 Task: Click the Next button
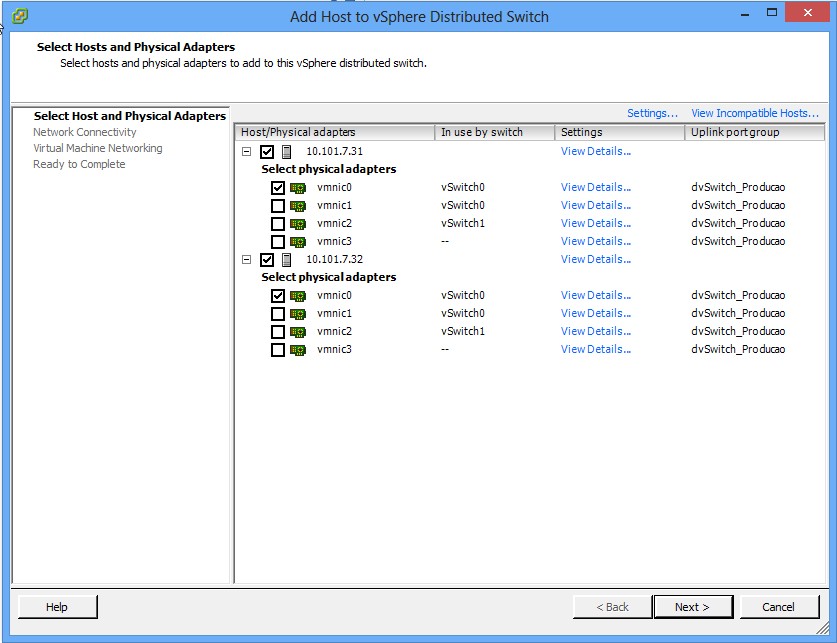coord(692,607)
